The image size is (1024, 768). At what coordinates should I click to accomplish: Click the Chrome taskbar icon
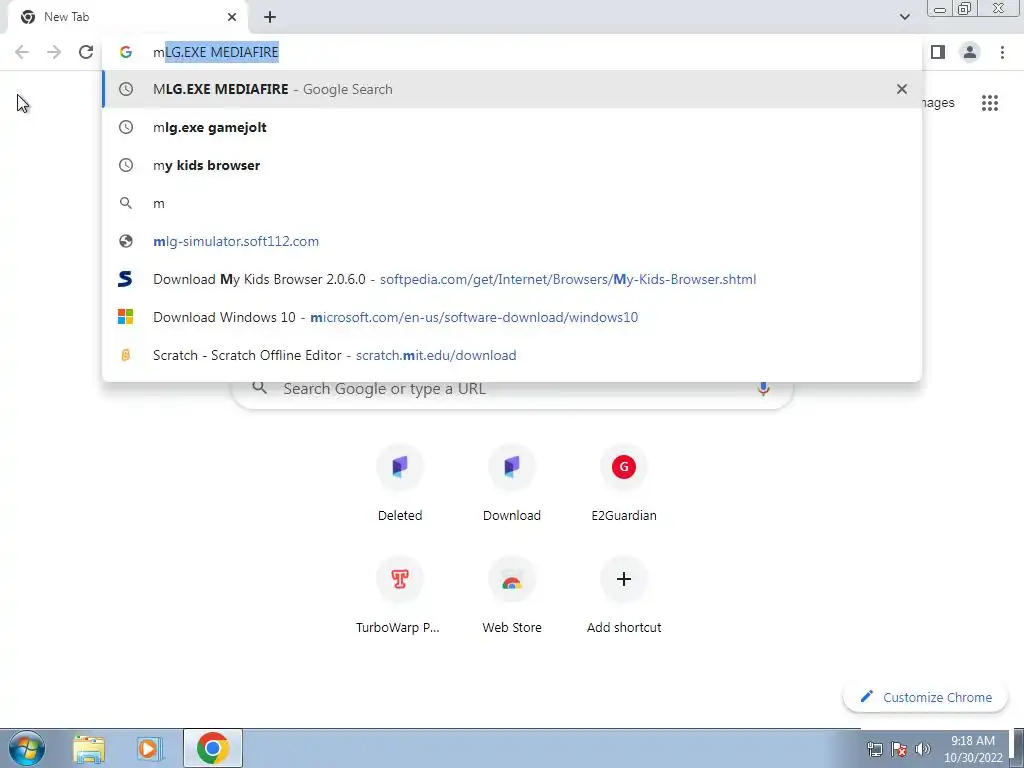point(213,748)
